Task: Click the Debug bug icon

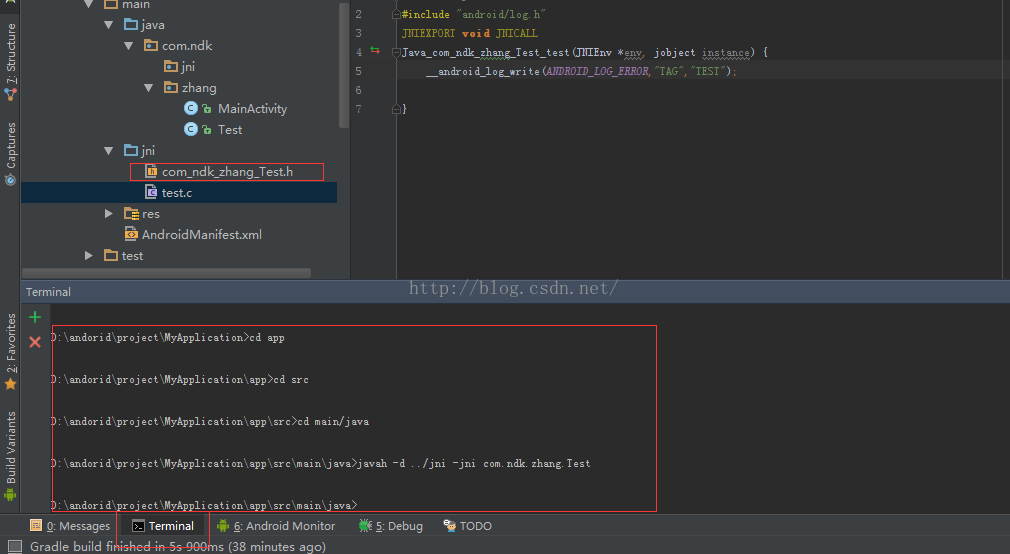Action: point(365,526)
